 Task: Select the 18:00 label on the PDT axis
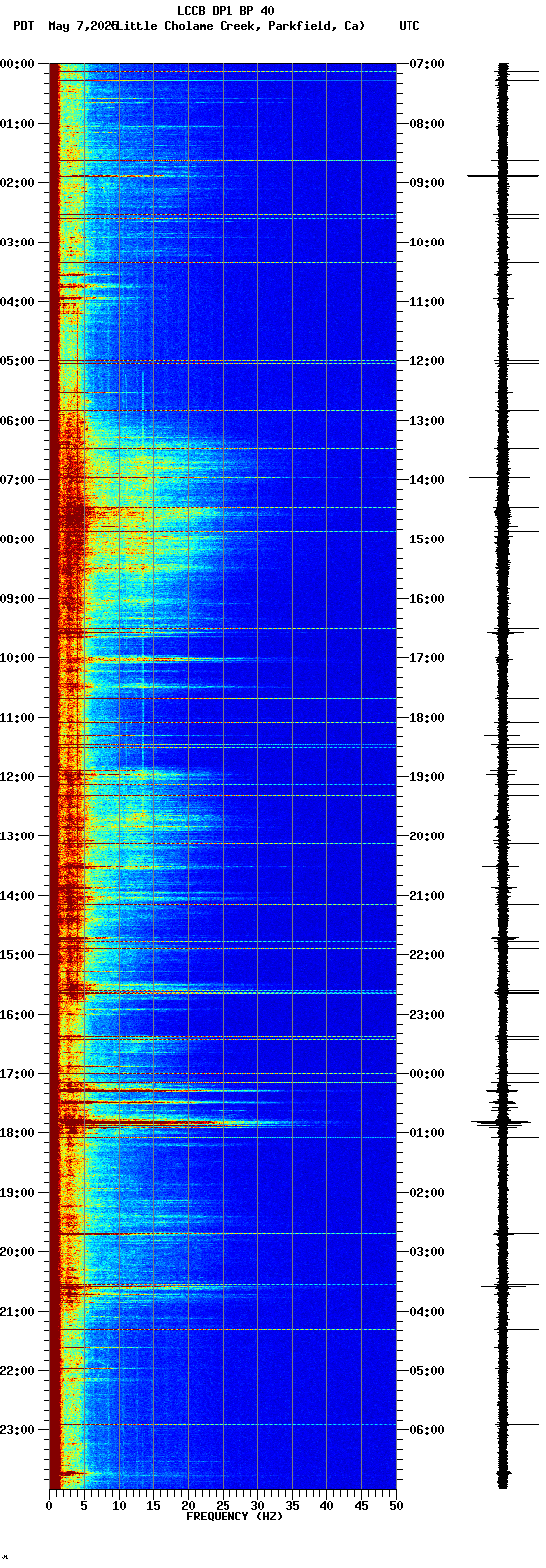click(x=18, y=1133)
